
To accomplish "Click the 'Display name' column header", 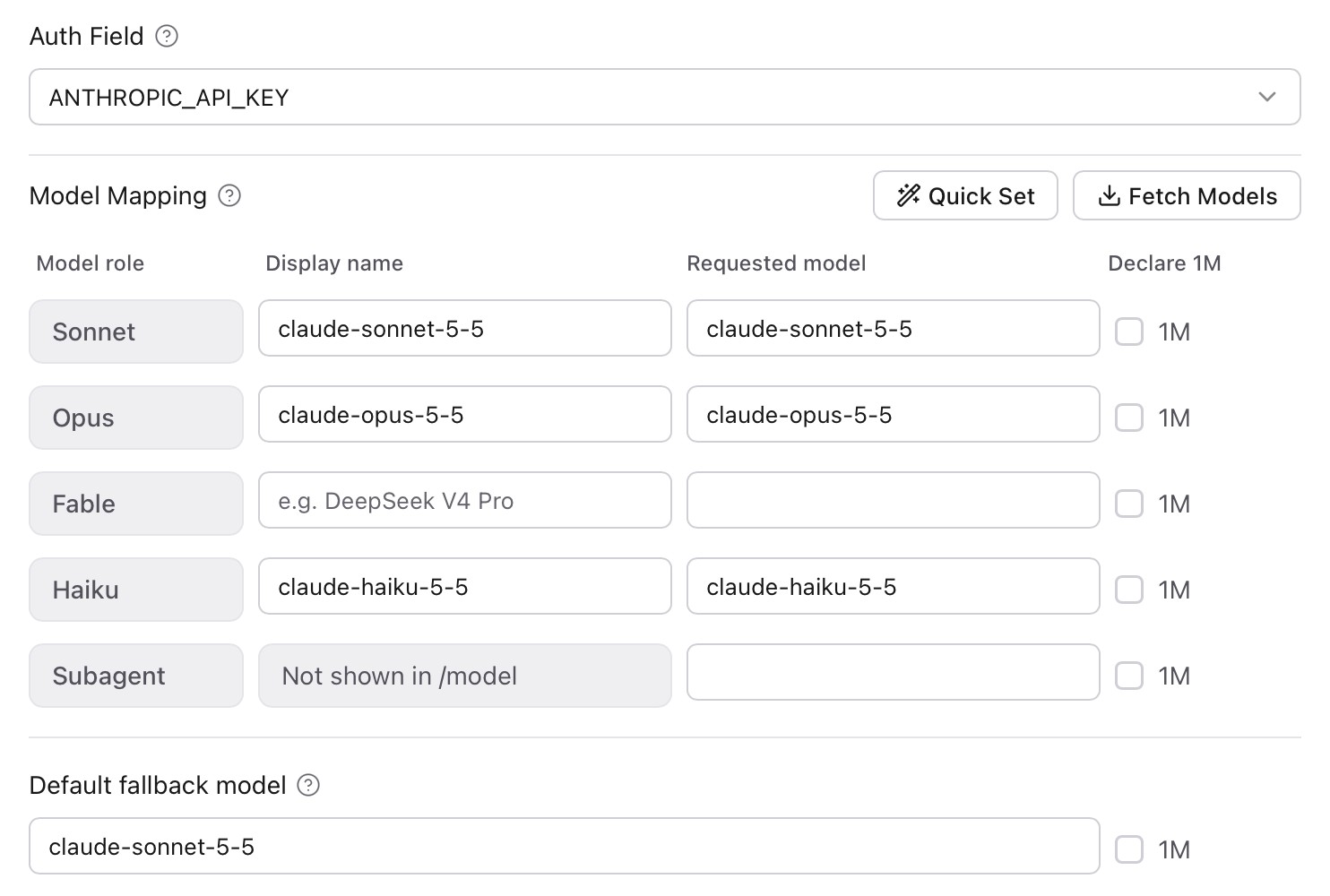I will tap(334, 263).
